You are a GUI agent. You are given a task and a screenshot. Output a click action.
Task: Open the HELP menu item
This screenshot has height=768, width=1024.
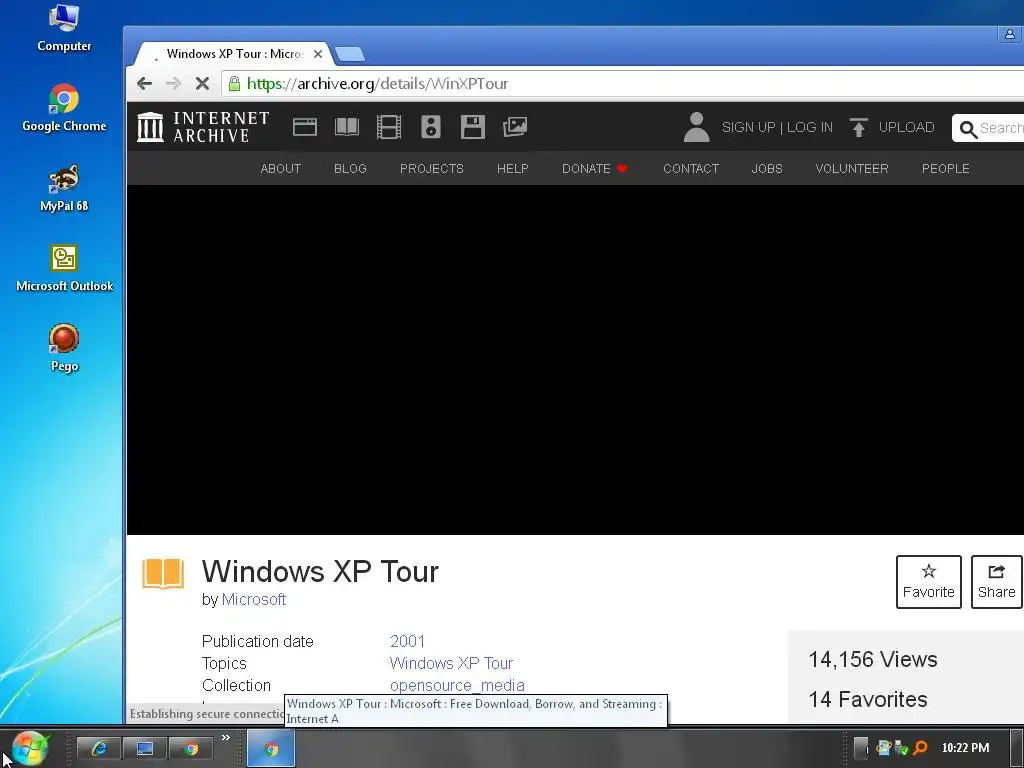[x=513, y=168]
